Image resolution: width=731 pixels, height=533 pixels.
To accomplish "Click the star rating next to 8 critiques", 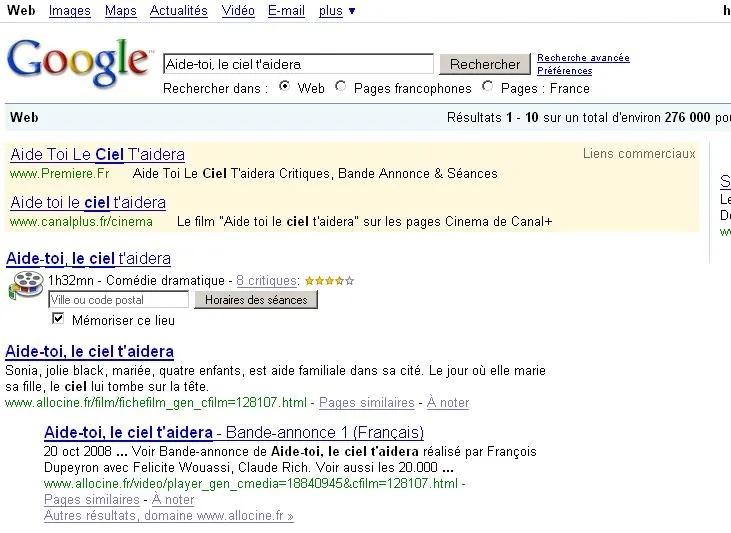I will pos(330,281).
